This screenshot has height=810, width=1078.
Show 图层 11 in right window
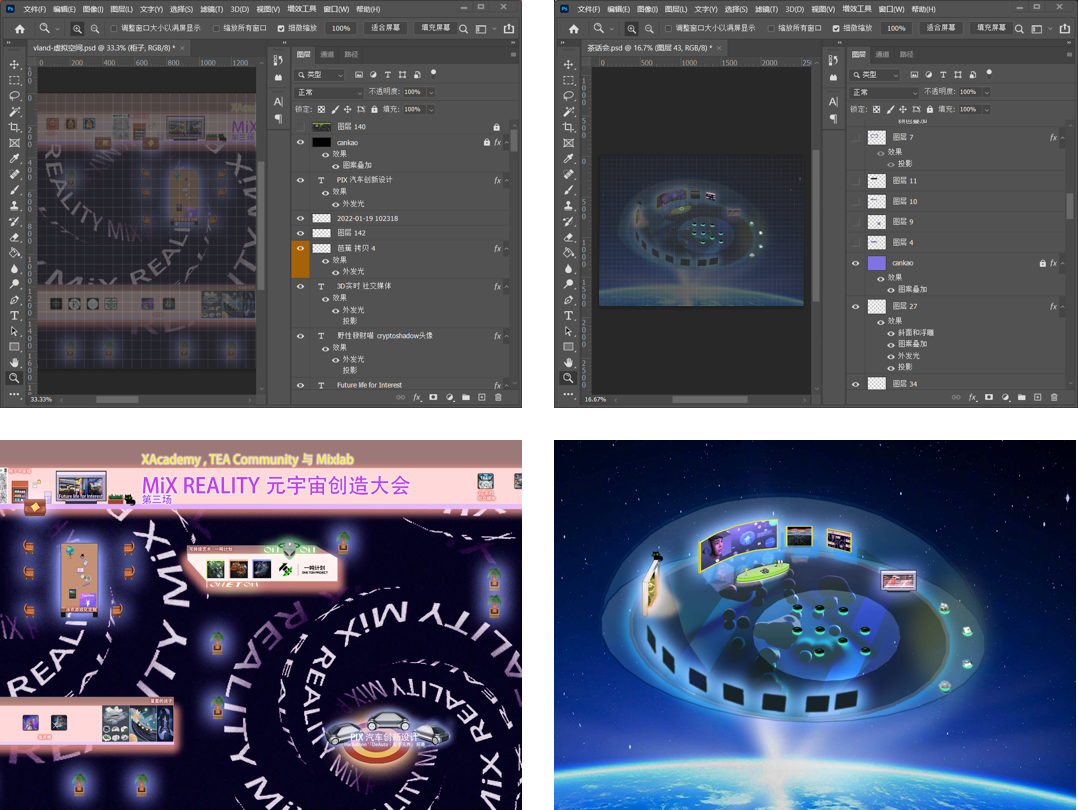[856, 181]
